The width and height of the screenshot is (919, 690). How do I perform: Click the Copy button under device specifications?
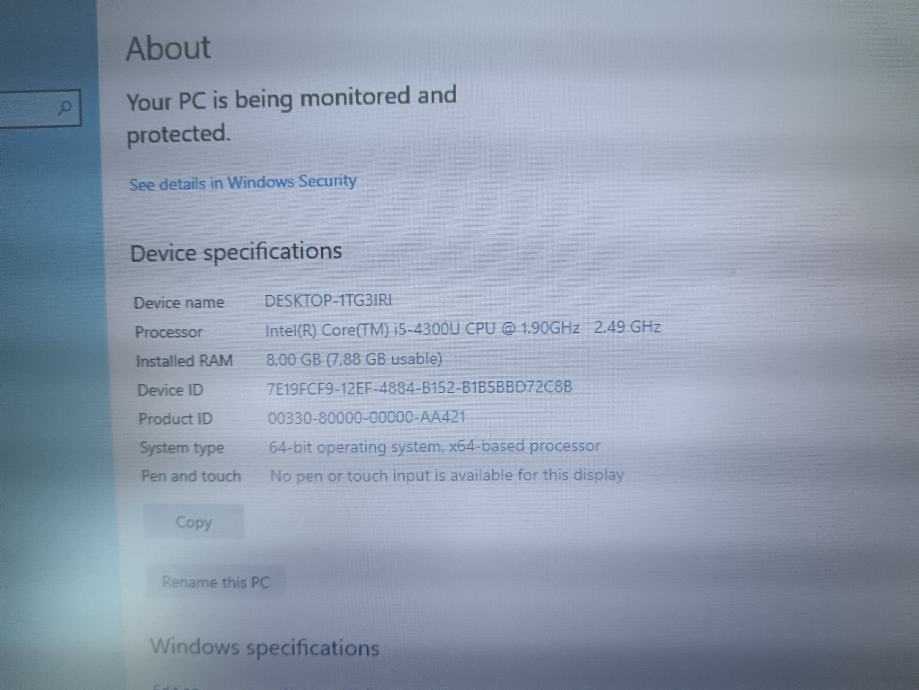[193, 522]
